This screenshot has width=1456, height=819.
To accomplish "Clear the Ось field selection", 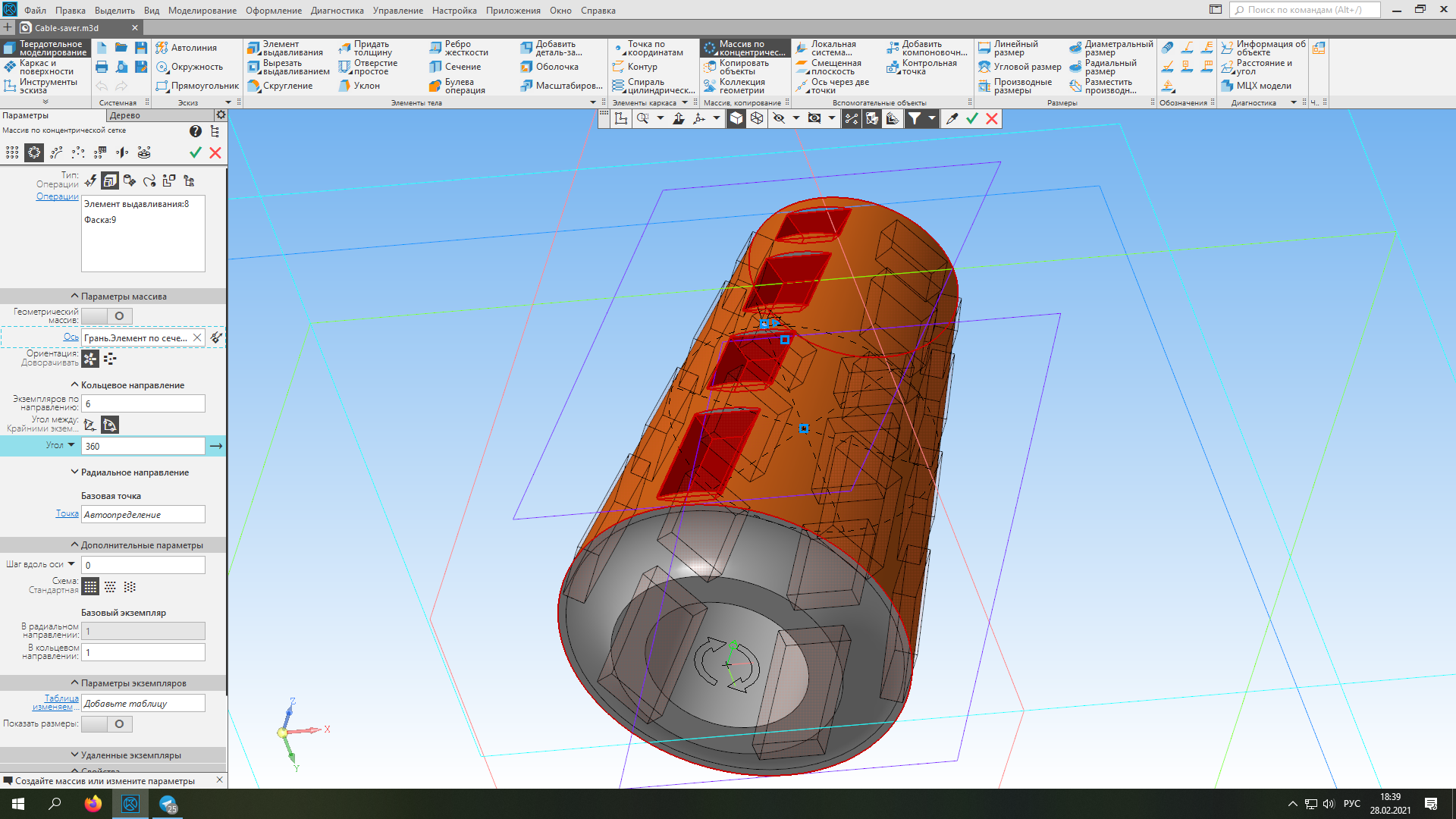I will 197,337.
